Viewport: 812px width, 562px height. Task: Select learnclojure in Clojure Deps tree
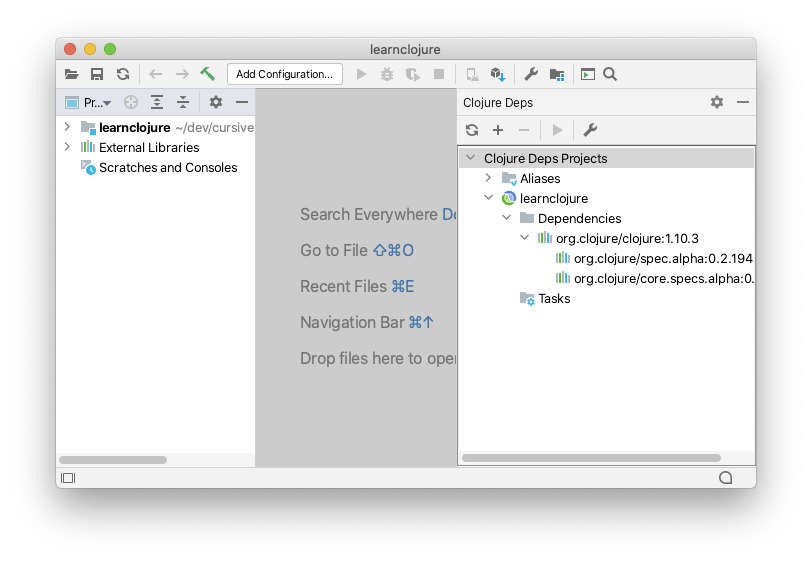(554, 199)
